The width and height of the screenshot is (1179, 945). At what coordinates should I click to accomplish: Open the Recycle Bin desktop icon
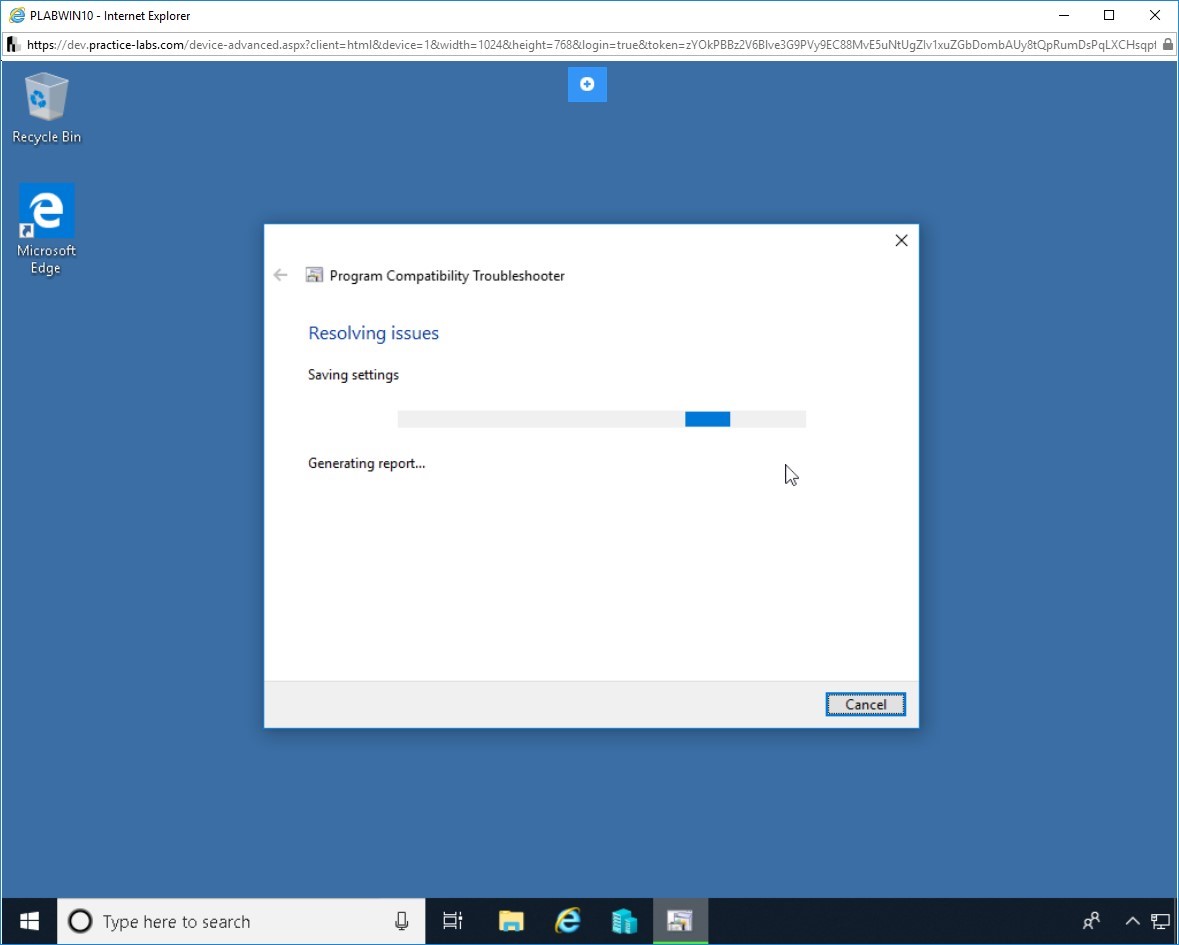coord(47,108)
